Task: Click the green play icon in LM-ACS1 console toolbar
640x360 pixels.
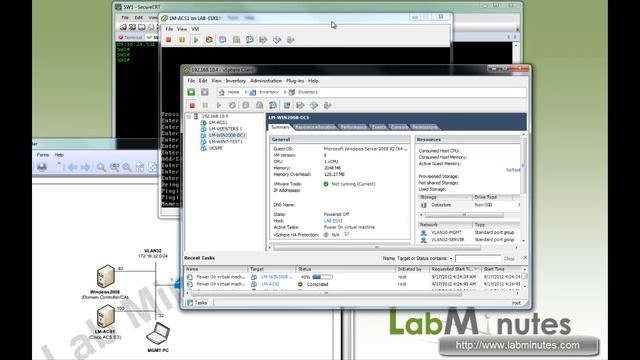Action: coord(196,40)
